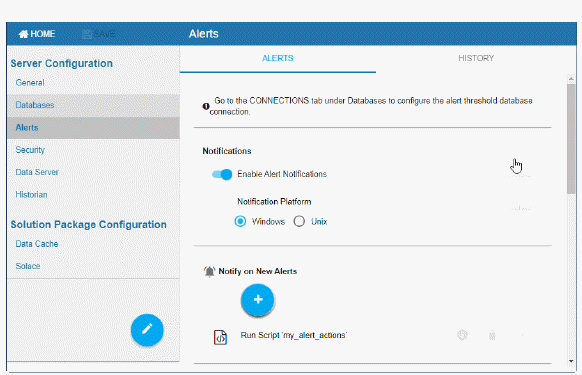Open Historian configuration
Screen dimensions: 582x375
(x=31, y=195)
